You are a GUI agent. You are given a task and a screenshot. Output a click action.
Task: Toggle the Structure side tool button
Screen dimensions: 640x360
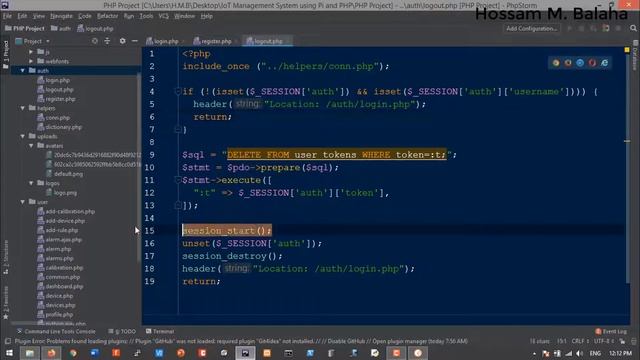pyautogui.click(x=6, y=257)
